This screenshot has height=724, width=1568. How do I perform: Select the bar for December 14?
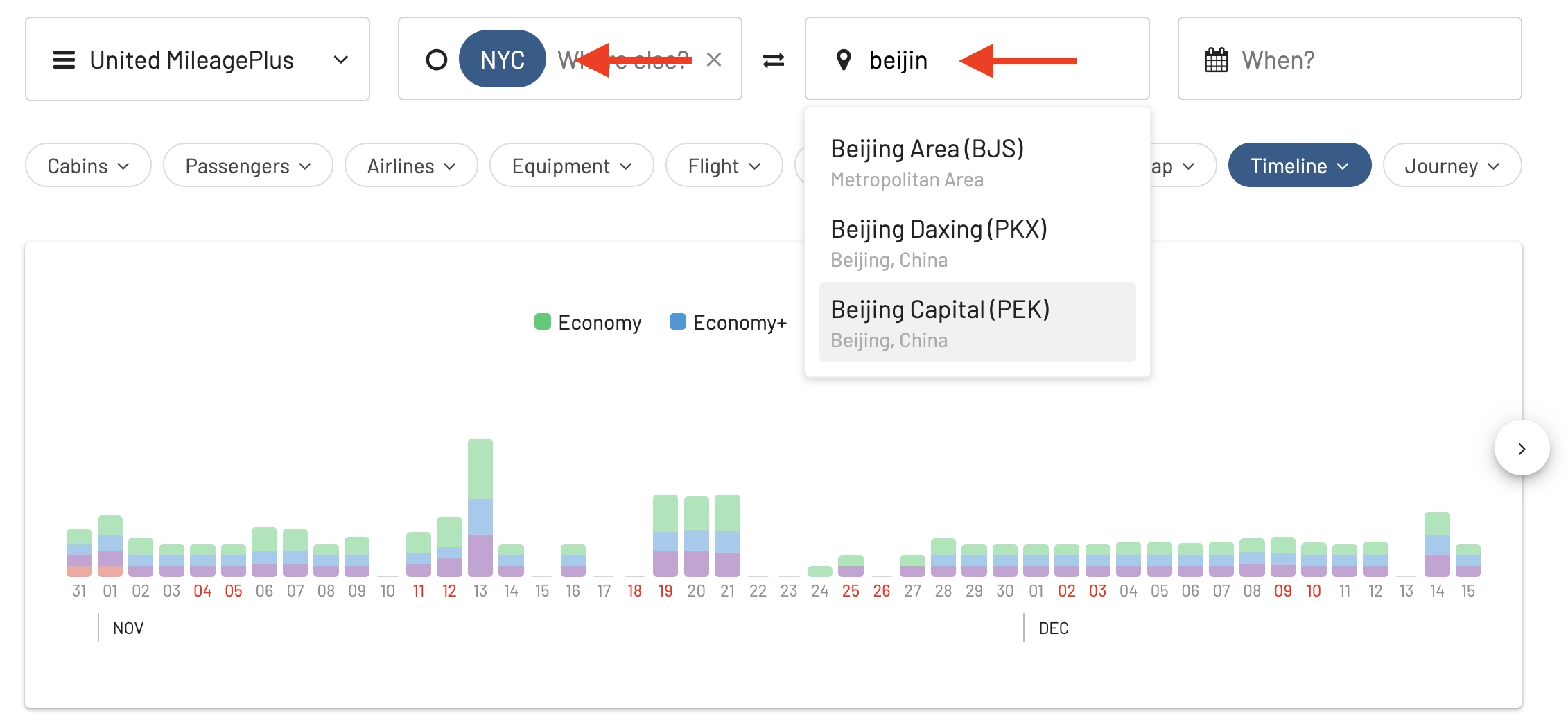click(1437, 545)
